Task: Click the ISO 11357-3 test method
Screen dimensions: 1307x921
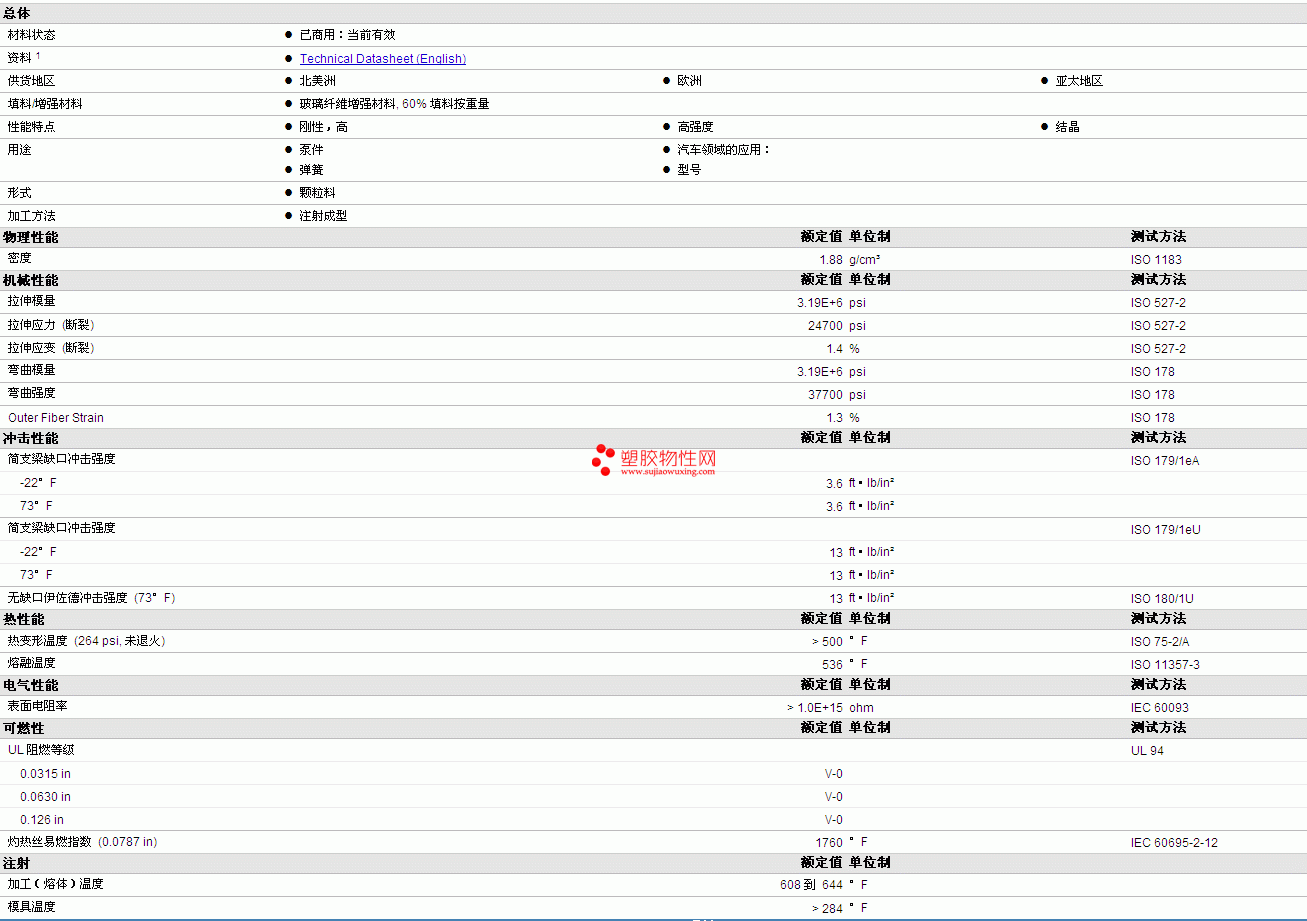Action: point(1166,665)
